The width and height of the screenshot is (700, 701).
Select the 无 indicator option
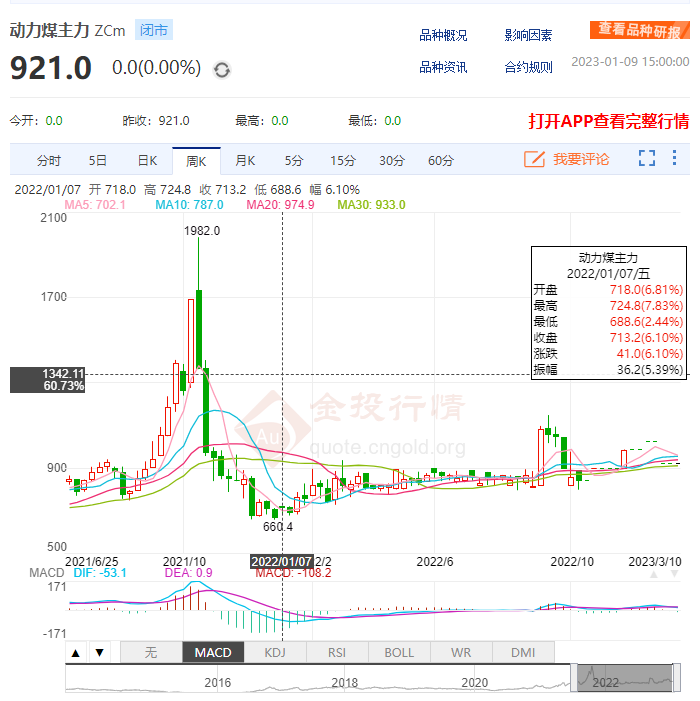coord(151,653)
